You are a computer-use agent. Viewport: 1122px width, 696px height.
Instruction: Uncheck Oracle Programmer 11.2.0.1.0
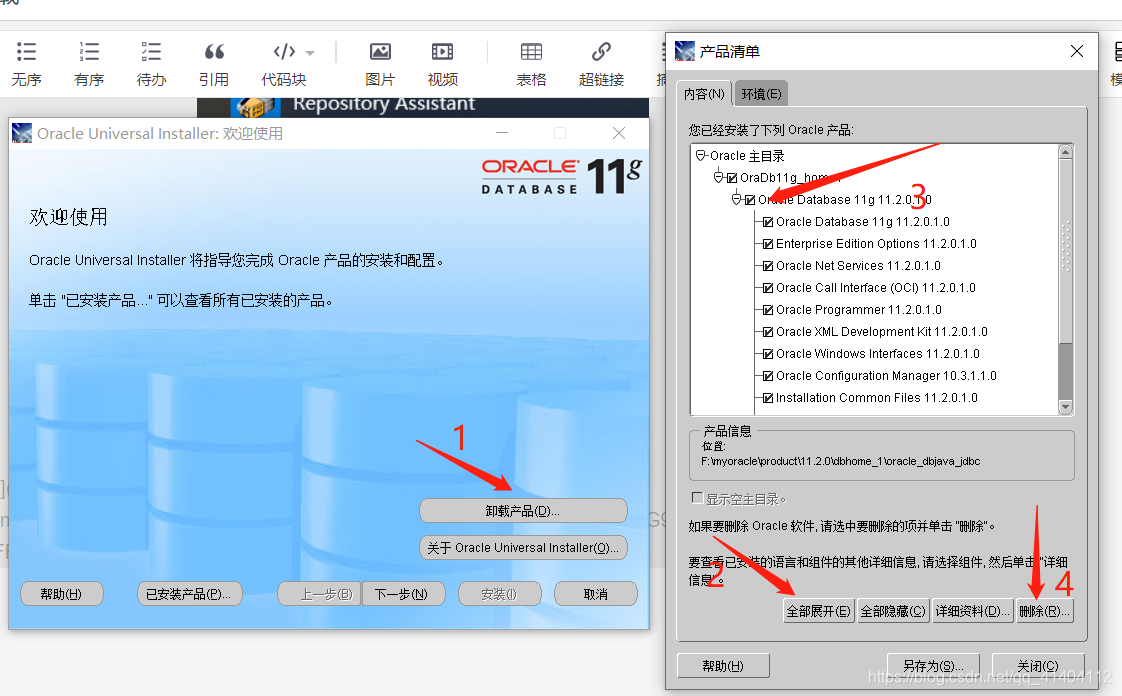pos(768,310)
